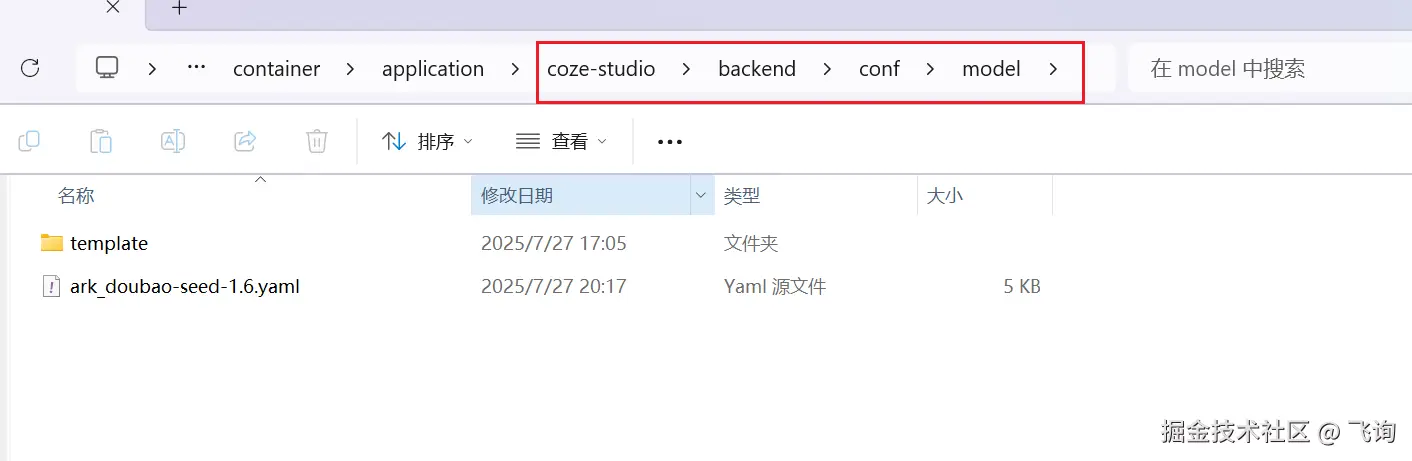Click the Share icon in toolbar

245,141
